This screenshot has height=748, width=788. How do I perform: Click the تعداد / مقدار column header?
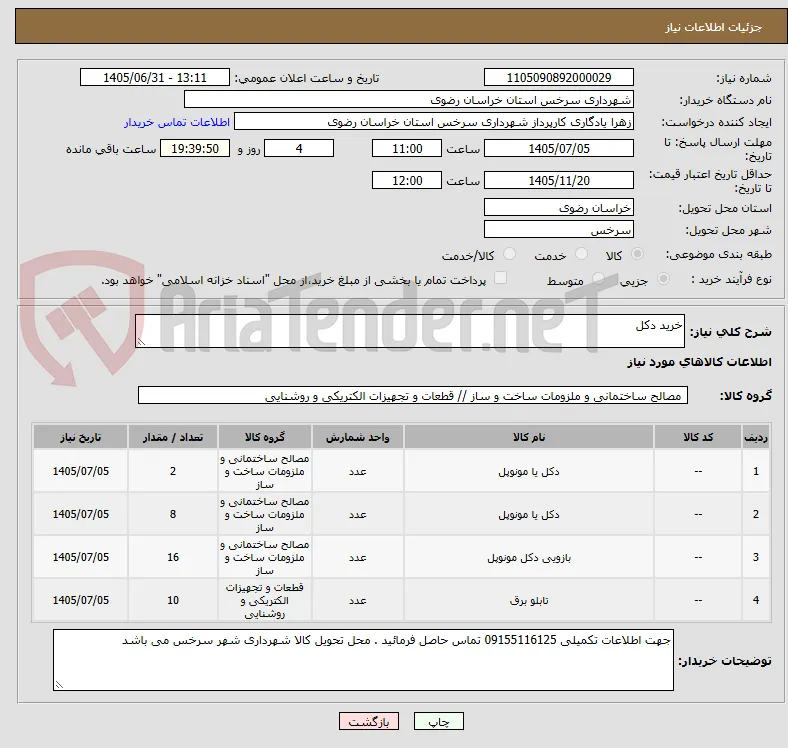[173, 437]
